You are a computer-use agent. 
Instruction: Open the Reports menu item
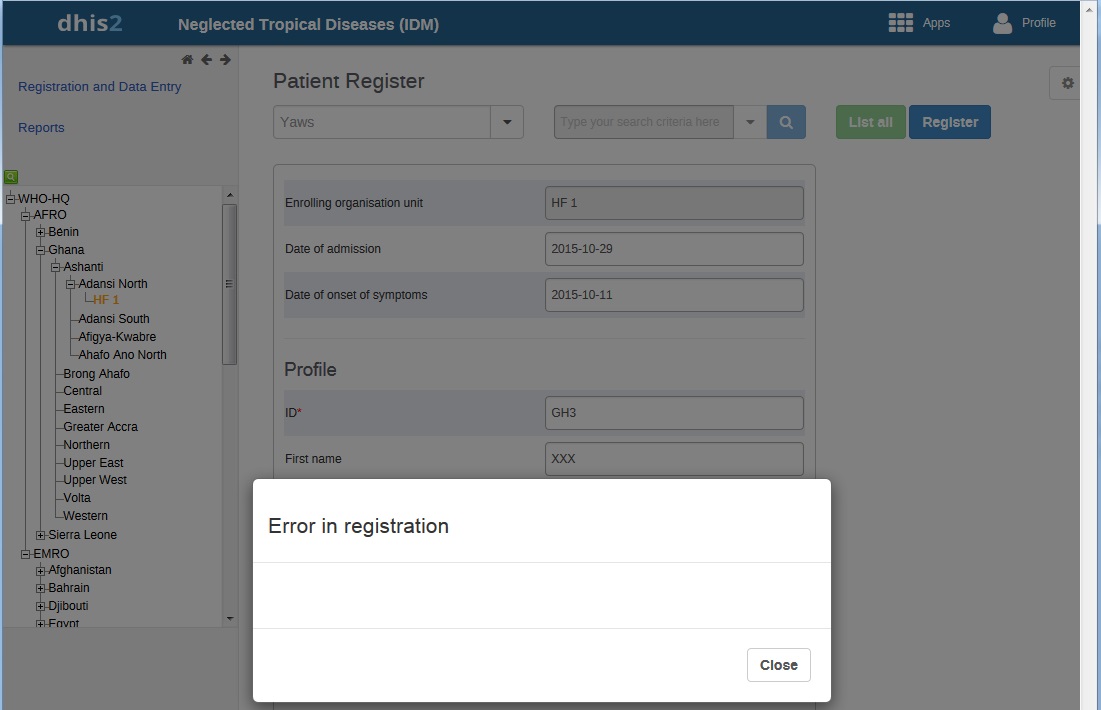coord(41,128)
